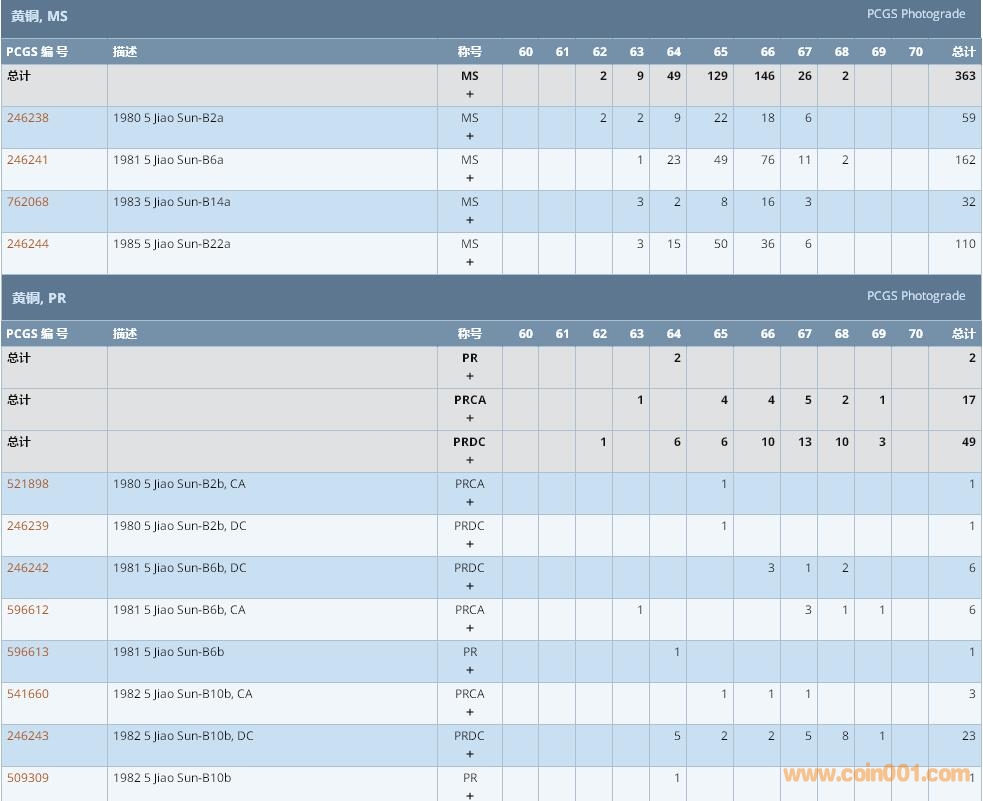Open the 246242 PRDC coin link
Image resolution: width=983 pixels, height=801 pixels.
click(28, 568)
